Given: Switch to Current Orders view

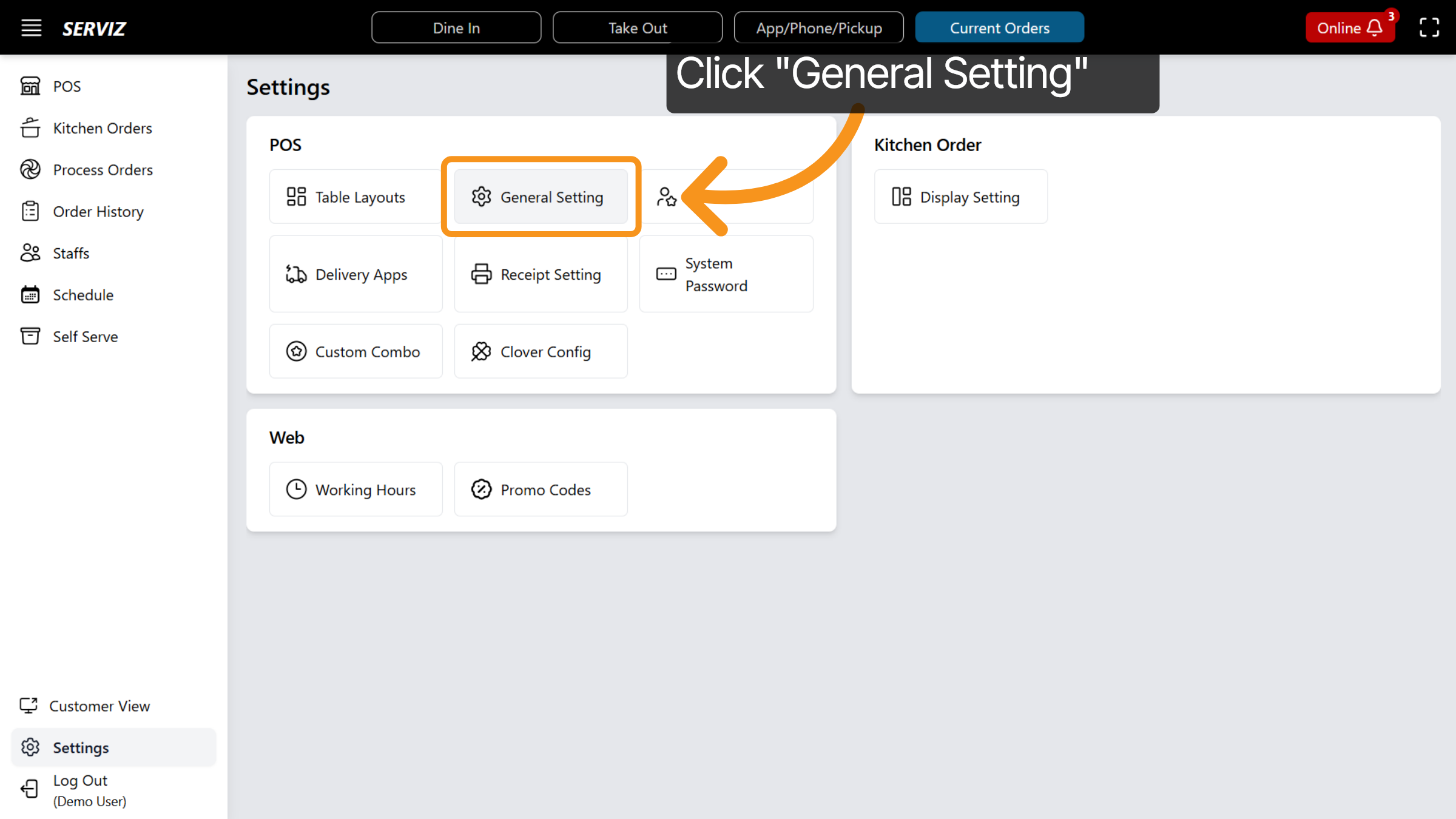Looking at the screenshot, I should 999,27.
